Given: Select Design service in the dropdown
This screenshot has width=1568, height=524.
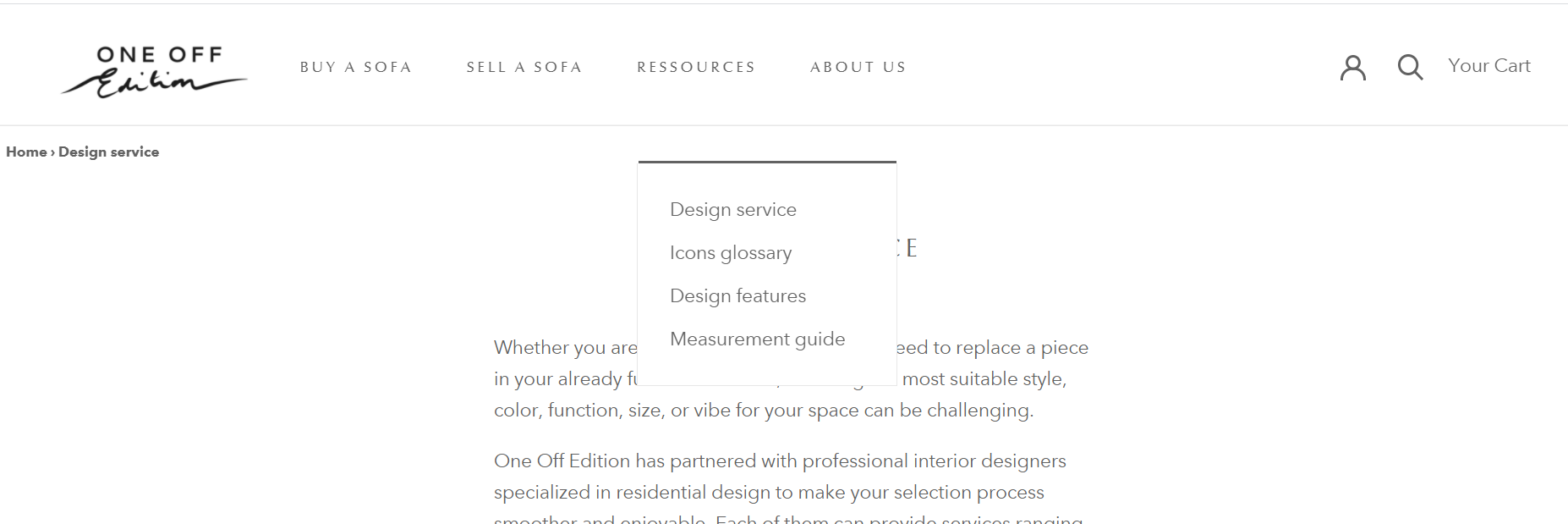Looking at the screenshot, I should (x=733, y=209).
